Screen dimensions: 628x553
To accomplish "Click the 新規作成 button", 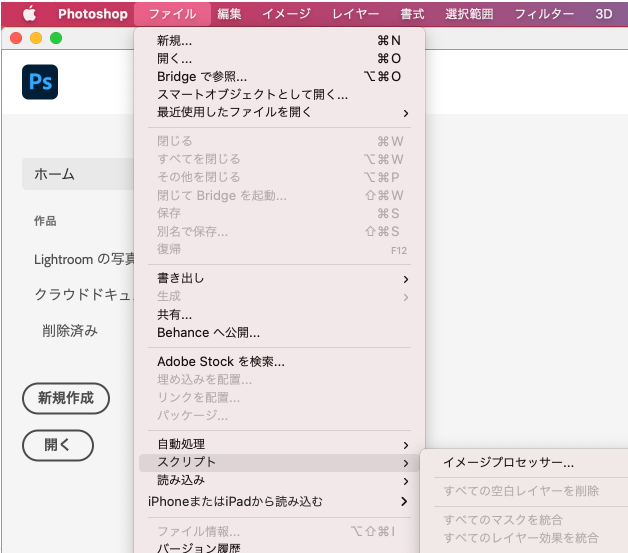I will pos(66,398).
